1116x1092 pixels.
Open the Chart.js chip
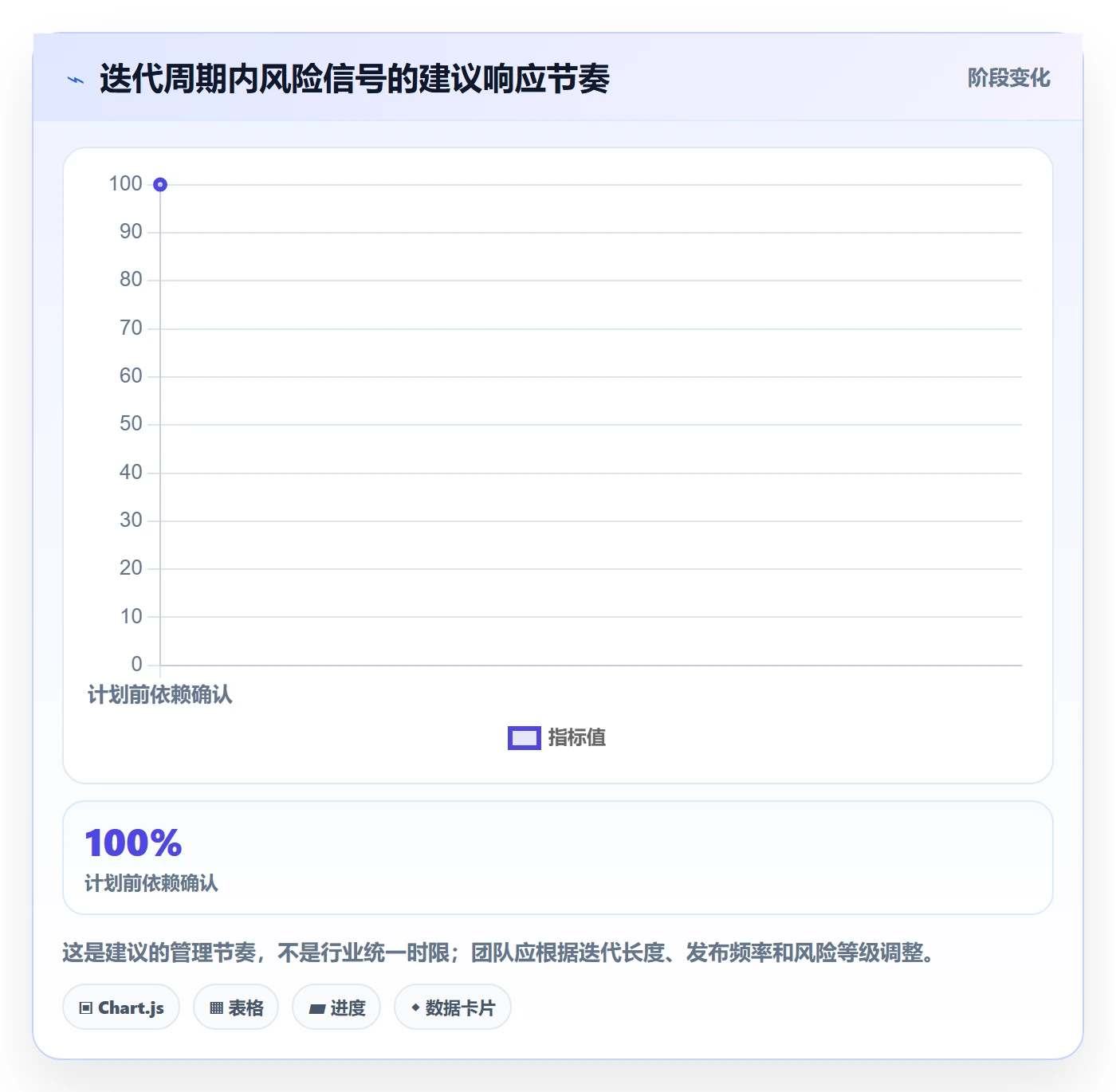pyautogui.click(x=121, y=1008)
